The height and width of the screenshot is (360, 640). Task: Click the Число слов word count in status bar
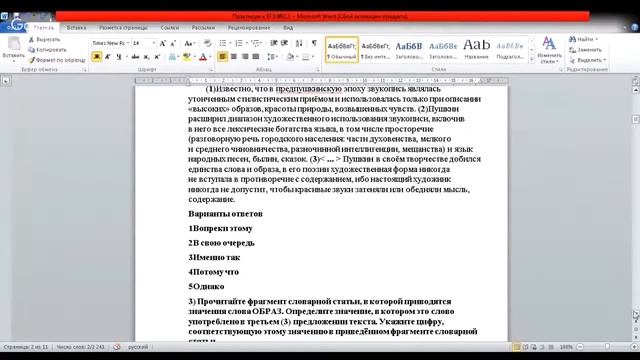point(80,347)
